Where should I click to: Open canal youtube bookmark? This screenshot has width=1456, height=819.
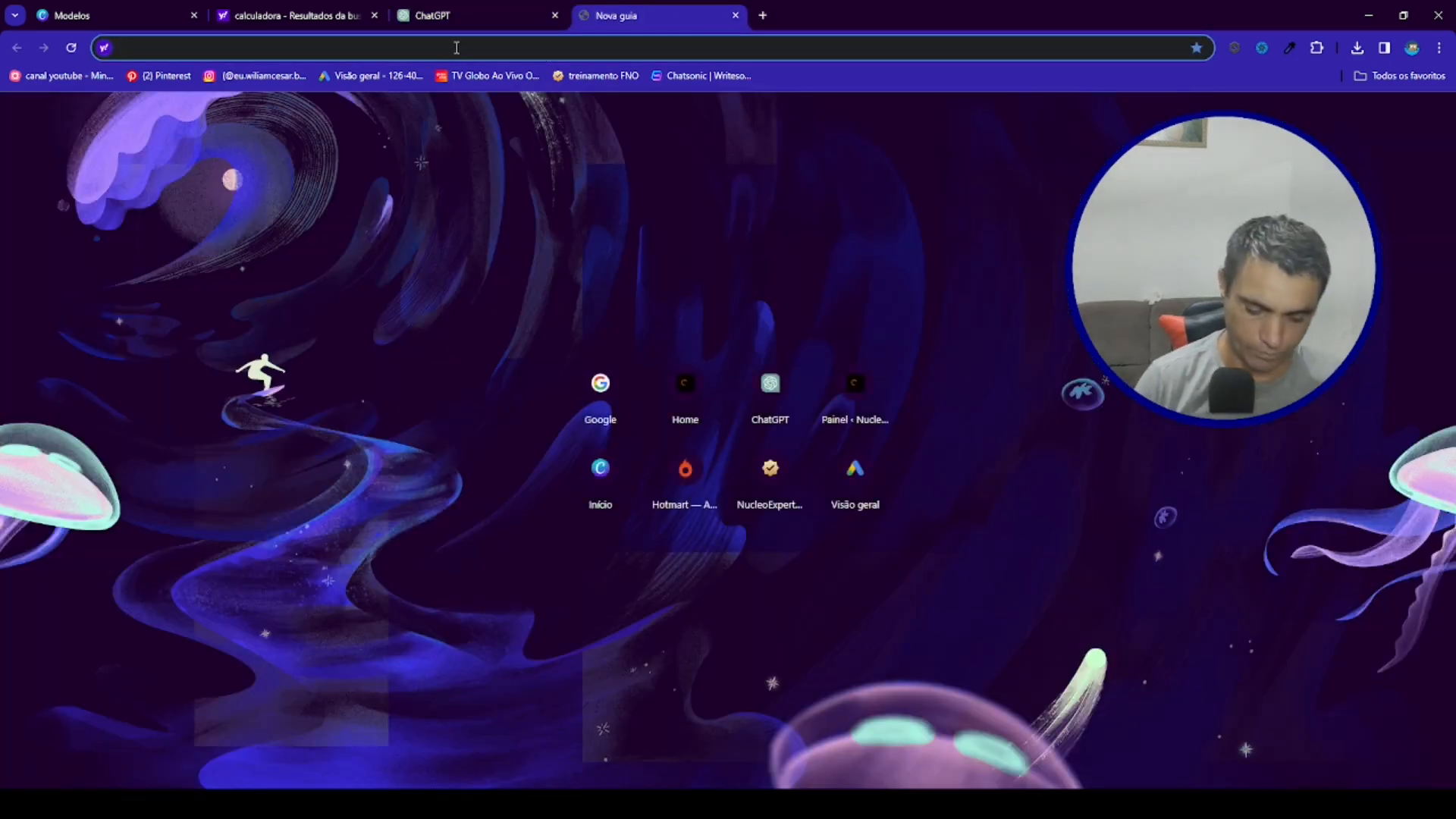[x=61, y=76]
